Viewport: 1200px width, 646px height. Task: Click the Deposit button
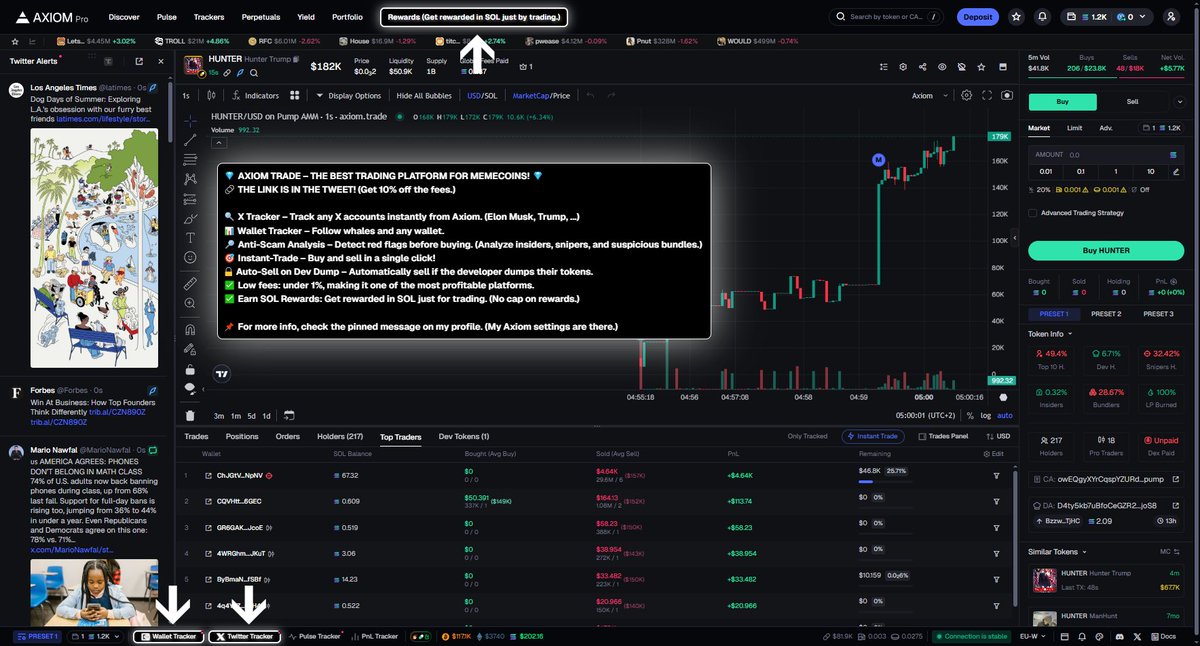[x=977, y=17]
